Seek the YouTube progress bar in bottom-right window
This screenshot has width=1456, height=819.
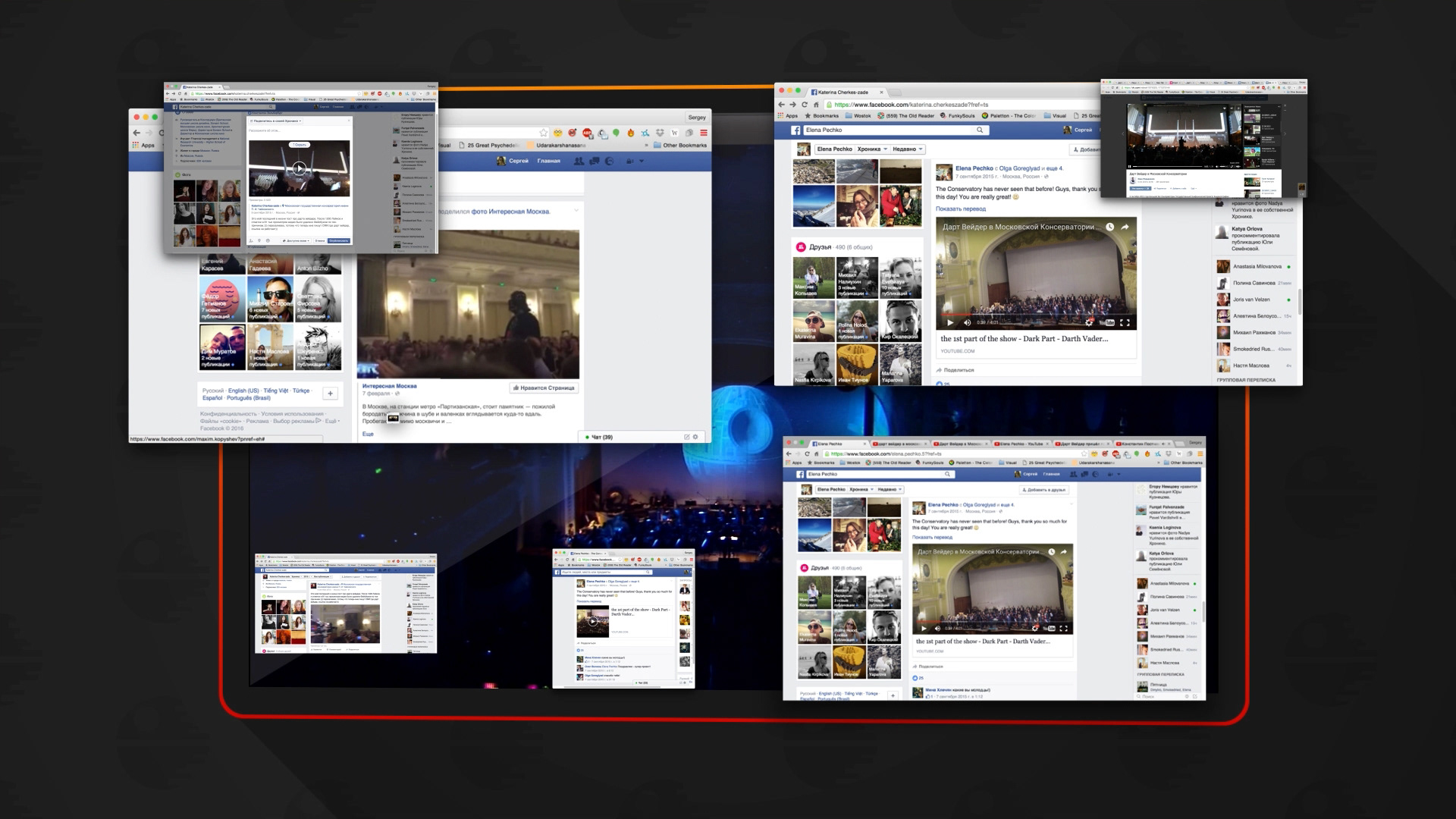click(x=993, y=620)
